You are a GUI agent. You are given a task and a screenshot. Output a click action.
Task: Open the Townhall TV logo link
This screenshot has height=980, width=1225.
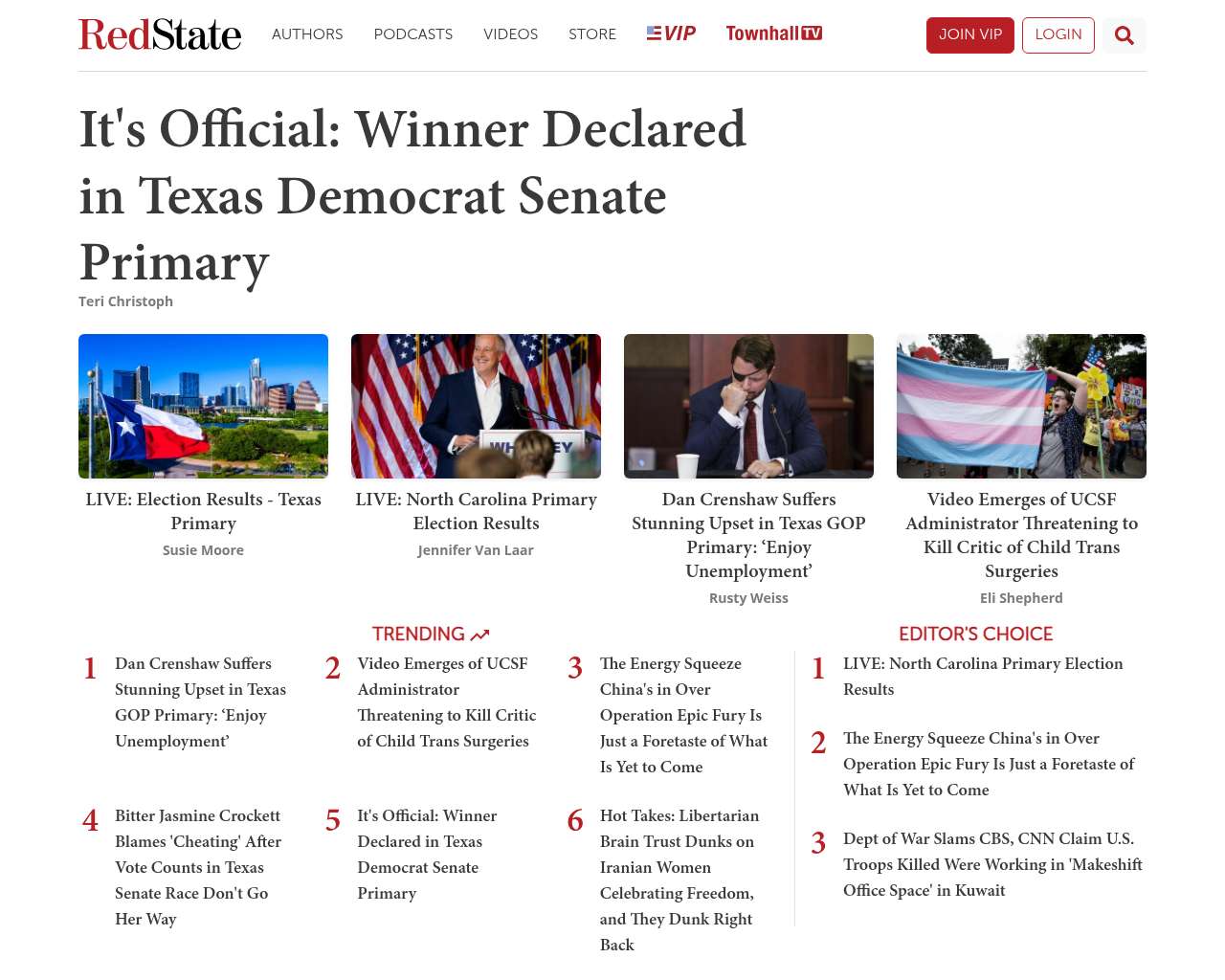(x=773, y=33)
